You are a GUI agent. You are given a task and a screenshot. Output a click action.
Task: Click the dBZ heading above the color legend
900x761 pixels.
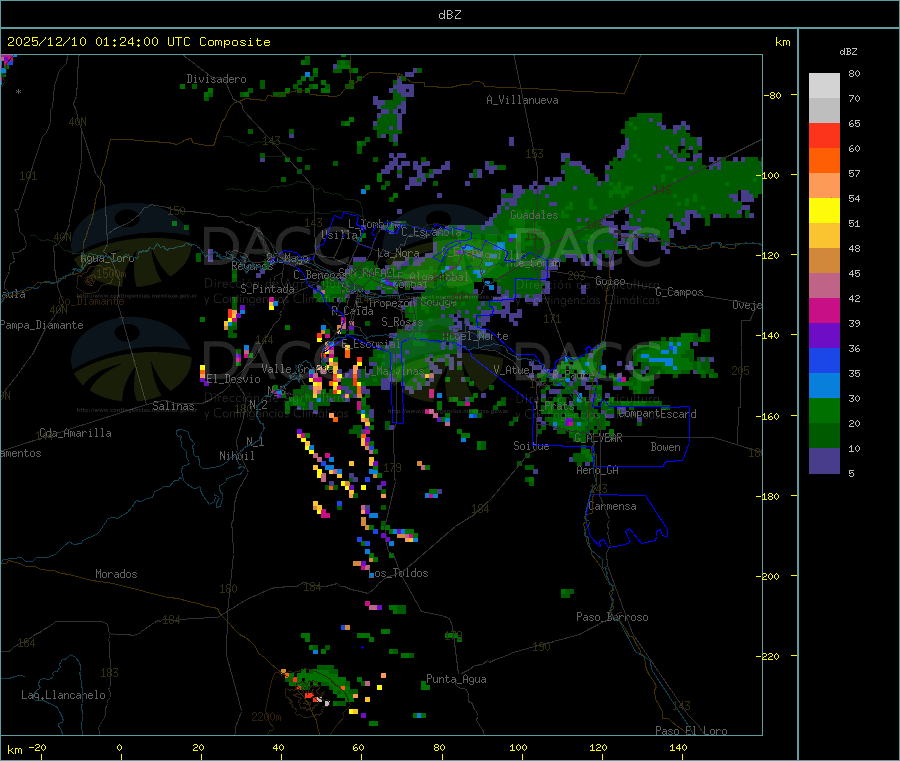coord(848,52)
